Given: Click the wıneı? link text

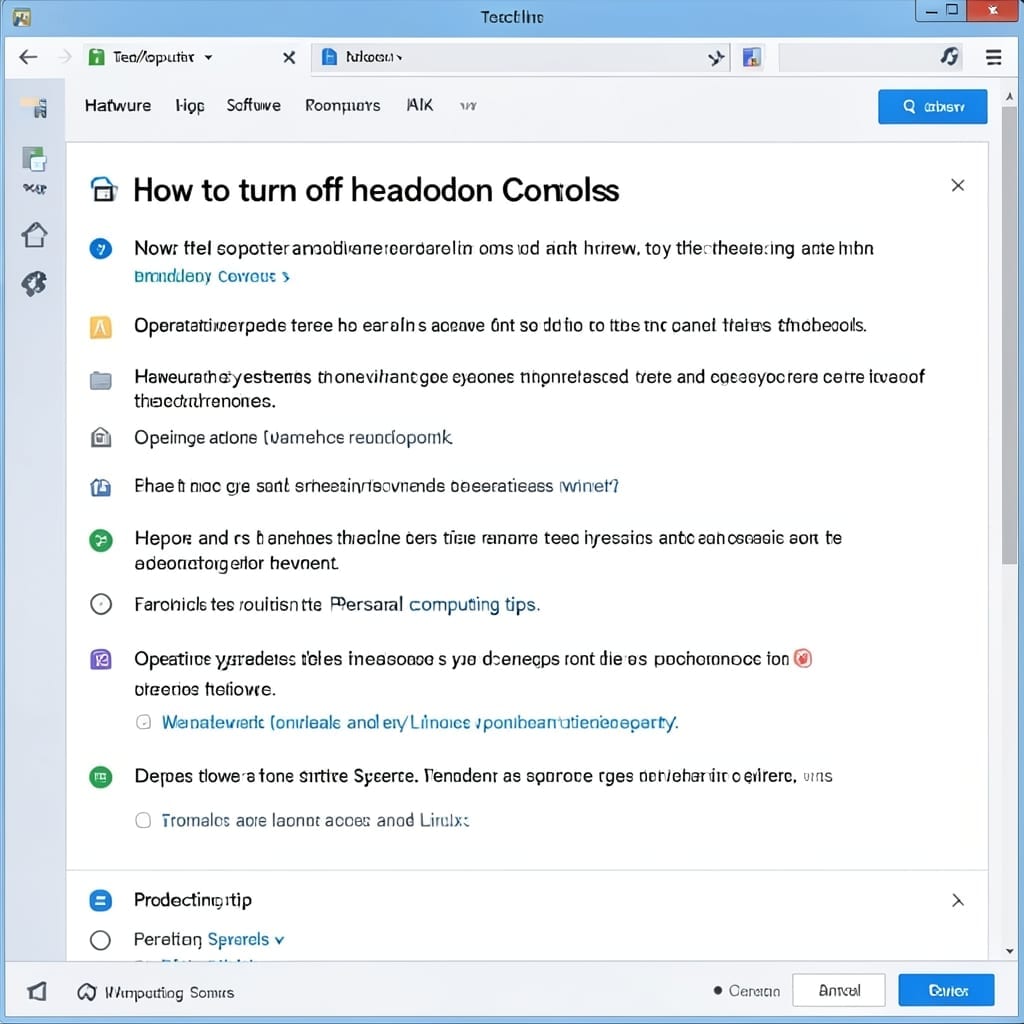Looking at the screenshot, I should [x=588, y=486].
